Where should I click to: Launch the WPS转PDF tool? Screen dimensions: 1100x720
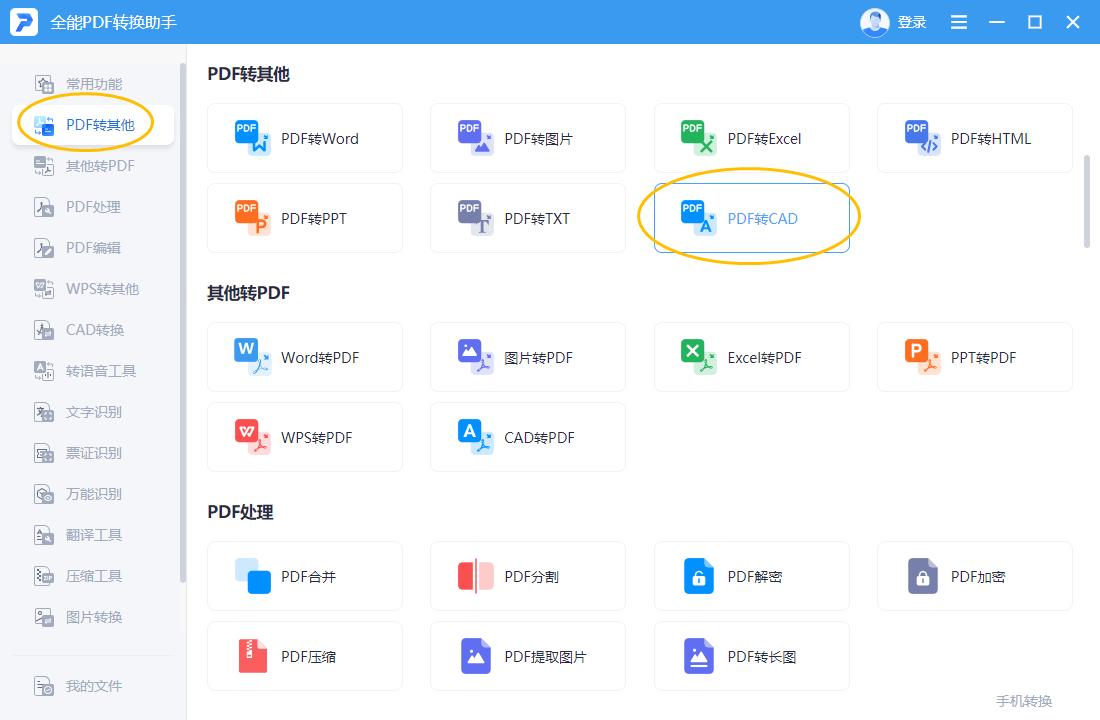304,437
